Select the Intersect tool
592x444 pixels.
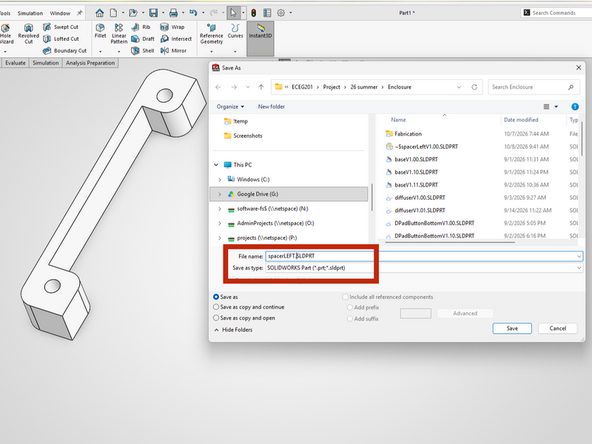point(176,39)
